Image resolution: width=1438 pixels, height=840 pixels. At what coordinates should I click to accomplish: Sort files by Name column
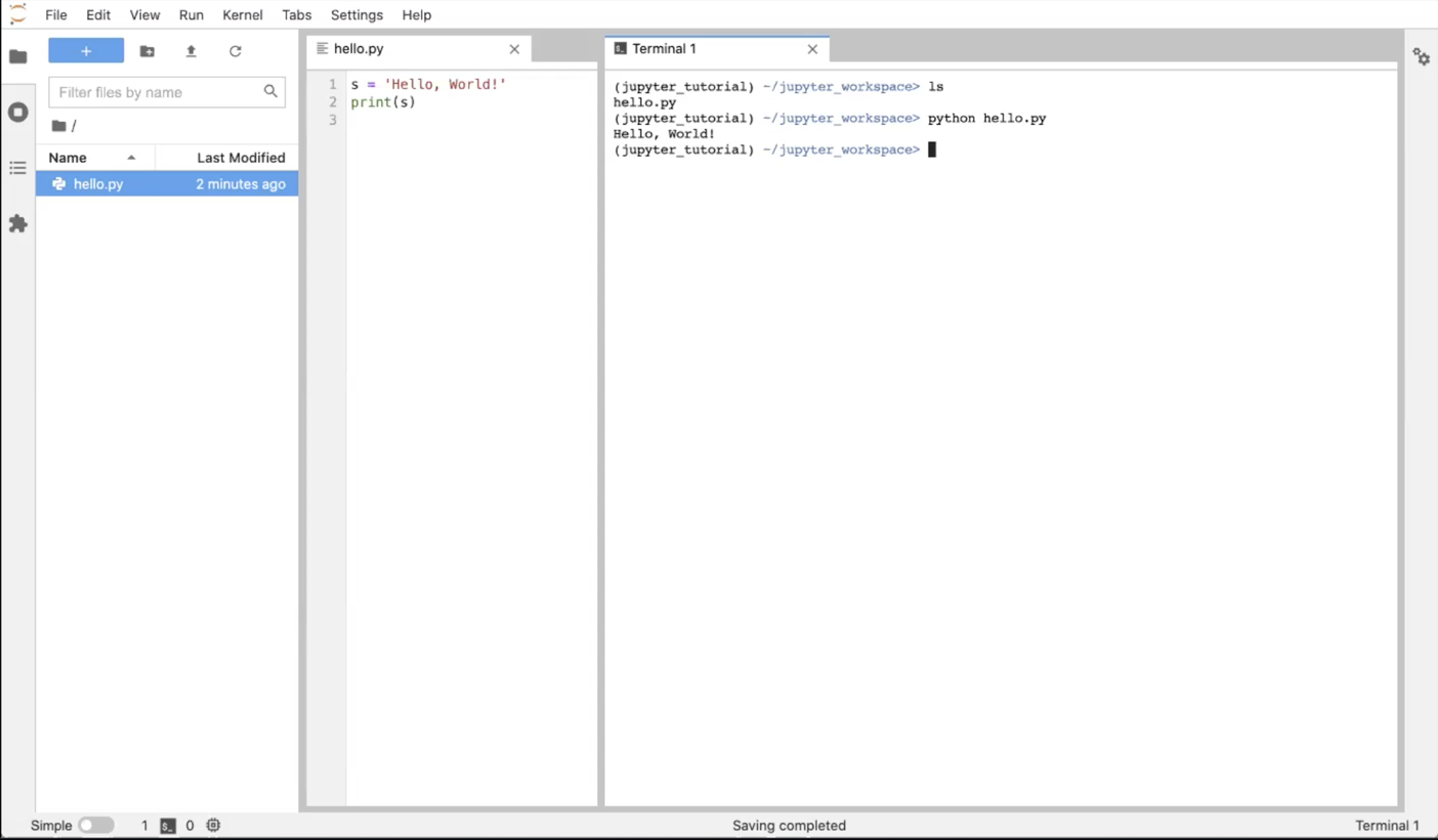[68, 157]
